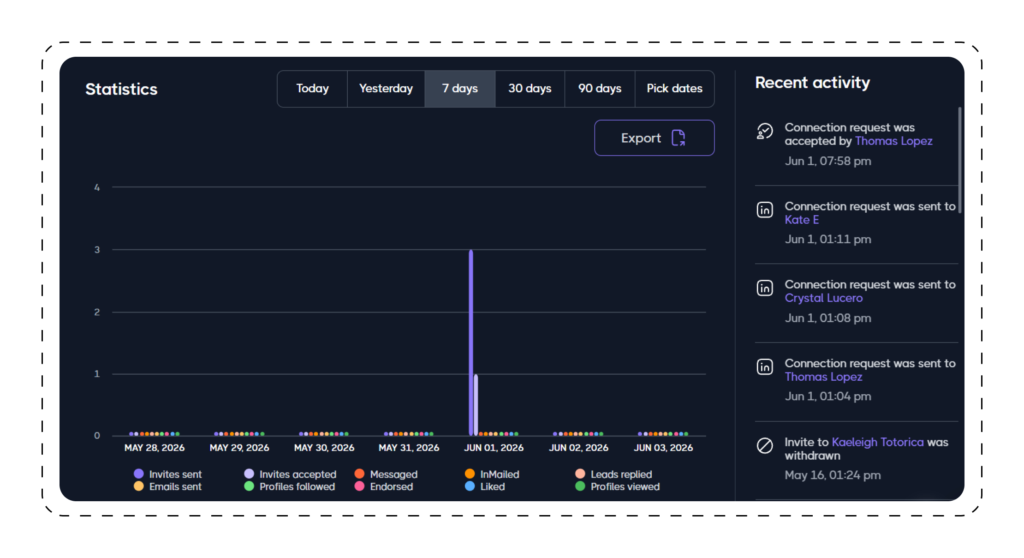Toggle Invites sent legend color dot
This screenshot has height=558, width=1024.
pyautogui.click(x=138, y=474)
